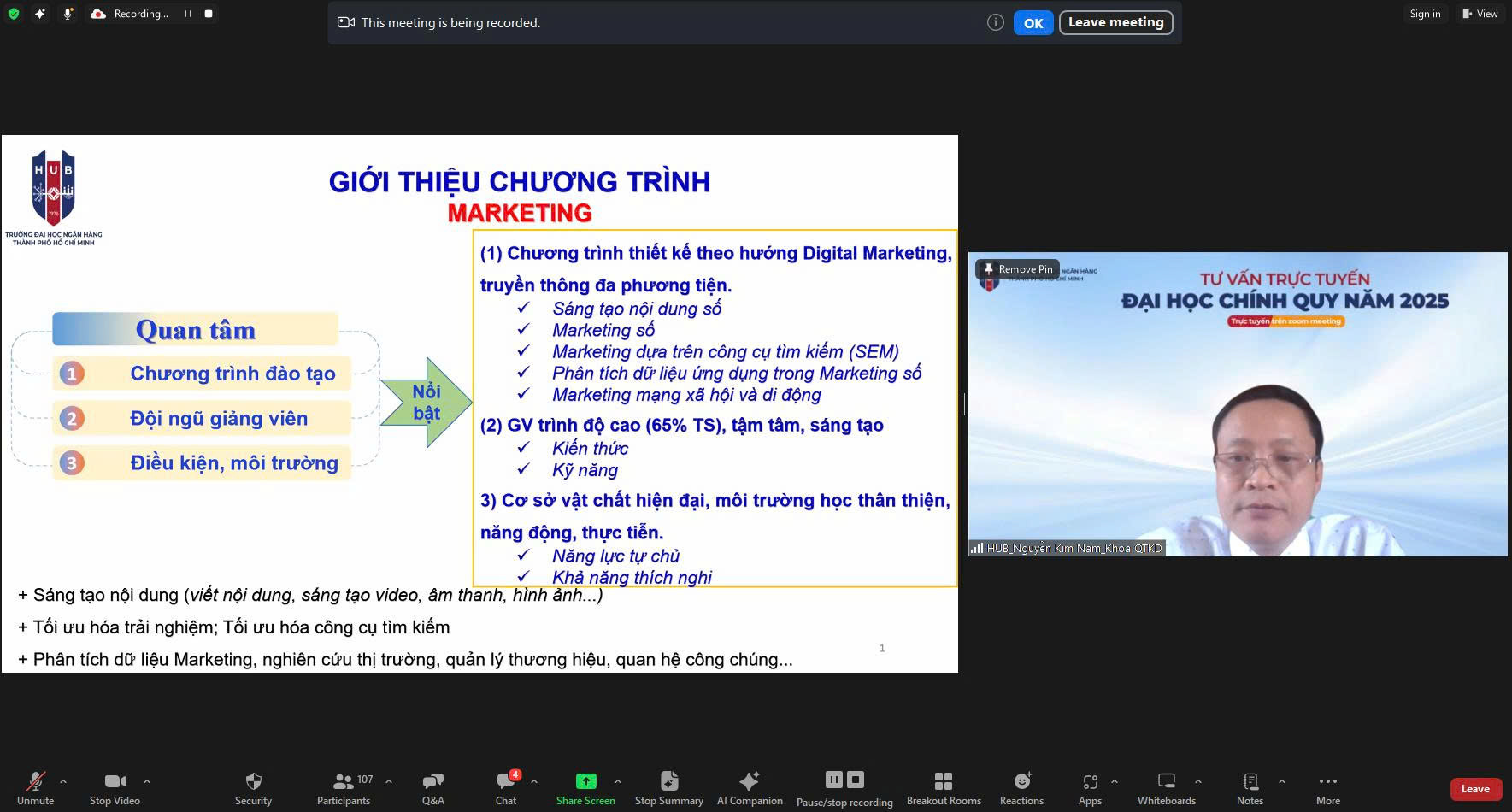Pause the recording from top bar
1512x812 pixels.
[187, 14]
